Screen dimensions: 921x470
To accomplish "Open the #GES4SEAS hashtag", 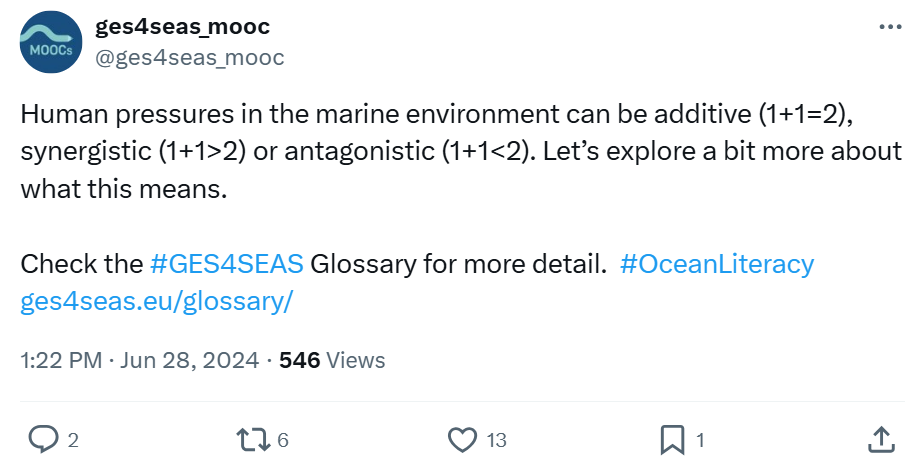I will tap(226, 265).
